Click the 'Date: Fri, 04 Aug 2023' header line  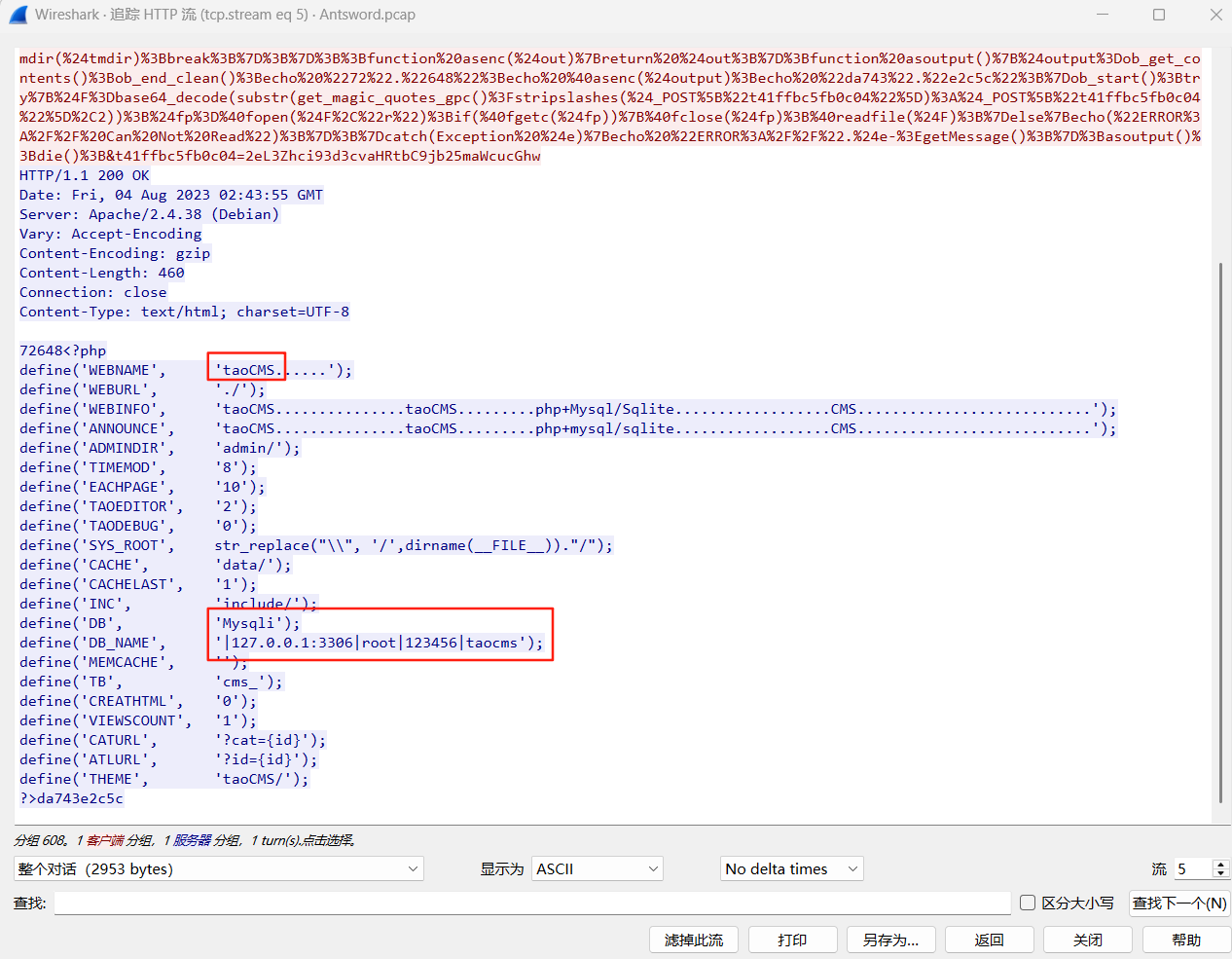coord(171,195)
